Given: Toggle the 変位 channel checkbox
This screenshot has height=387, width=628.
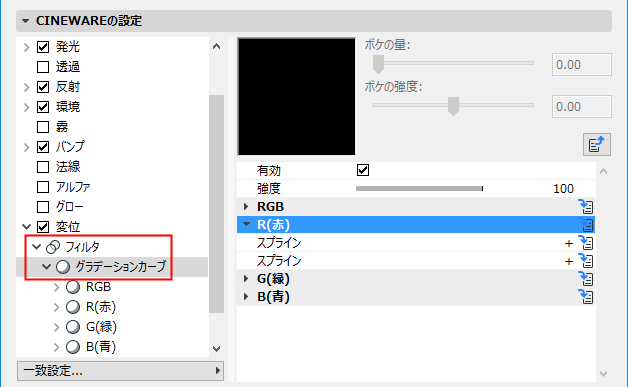Looking at the screenshot, I should coord(43,227).
